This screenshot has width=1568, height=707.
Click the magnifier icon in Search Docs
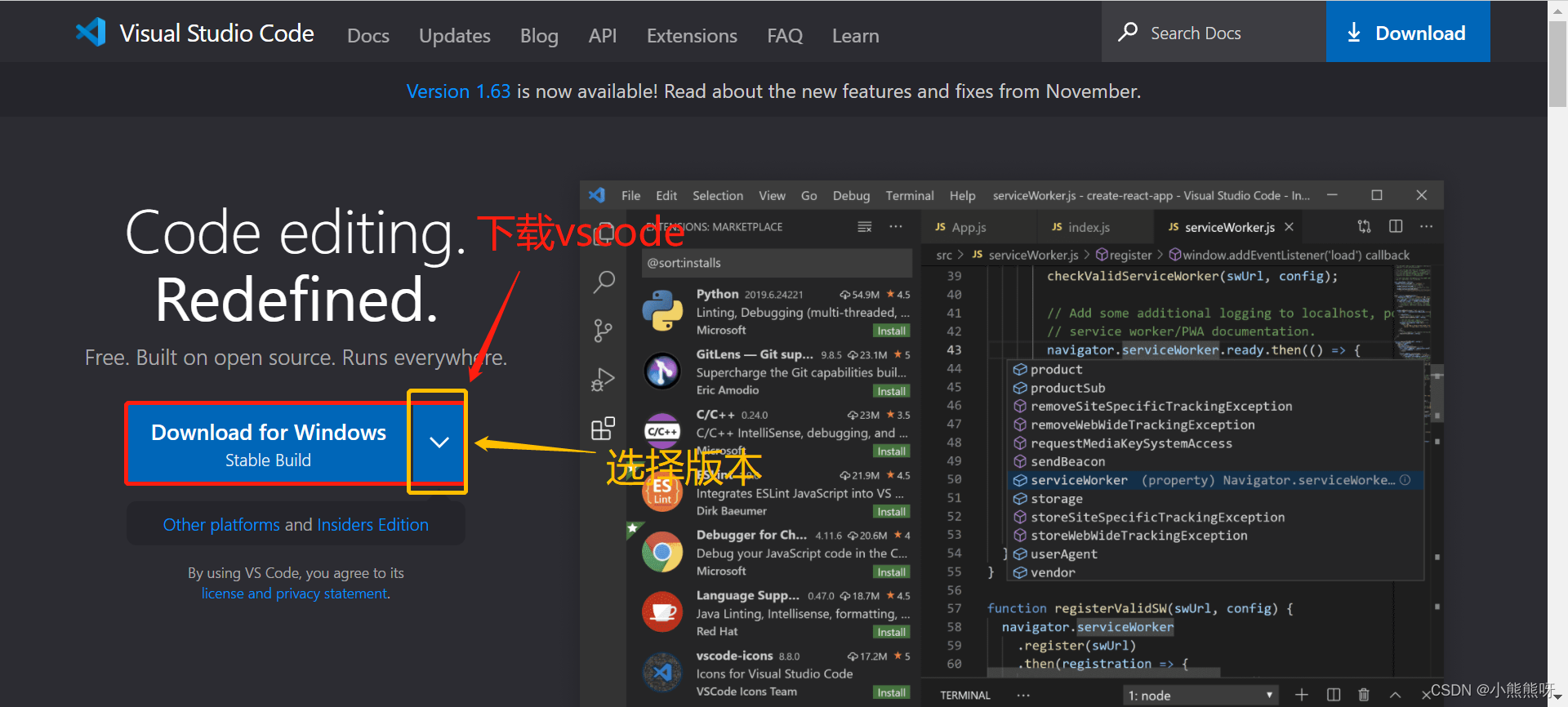(1128, 33)
